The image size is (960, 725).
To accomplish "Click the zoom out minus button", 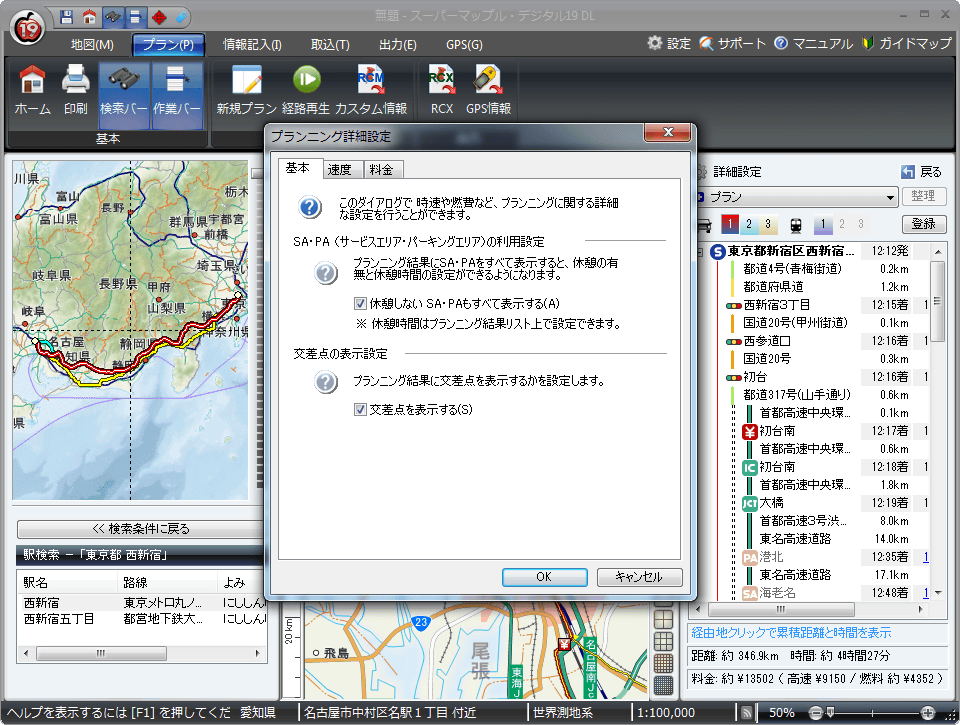I will coord(816,713).
